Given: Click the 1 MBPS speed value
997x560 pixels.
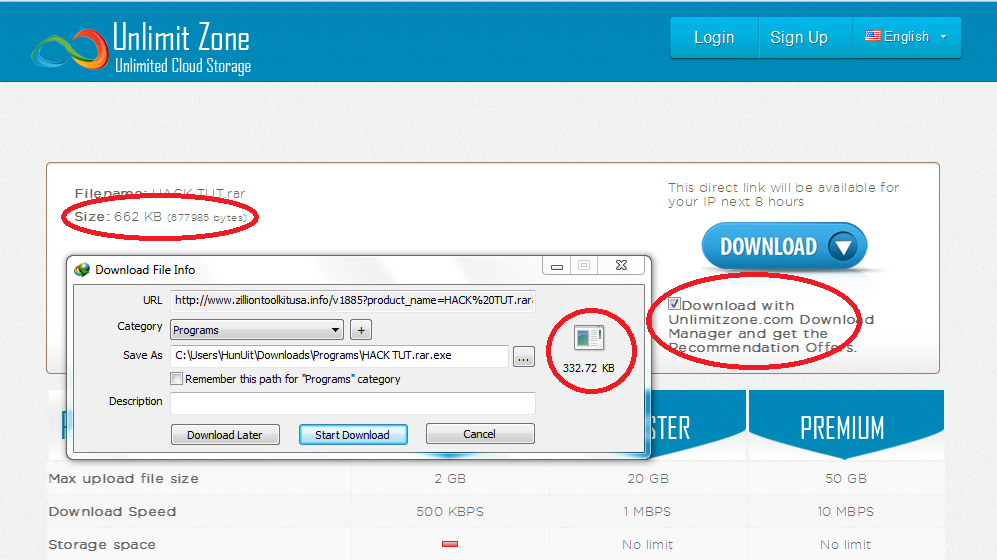Looking at the screenshot, I should tap(647, 512).
